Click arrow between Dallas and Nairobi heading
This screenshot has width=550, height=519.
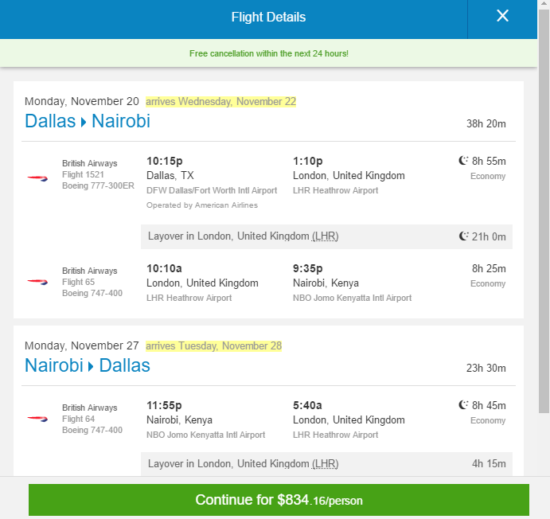(83, 122)
